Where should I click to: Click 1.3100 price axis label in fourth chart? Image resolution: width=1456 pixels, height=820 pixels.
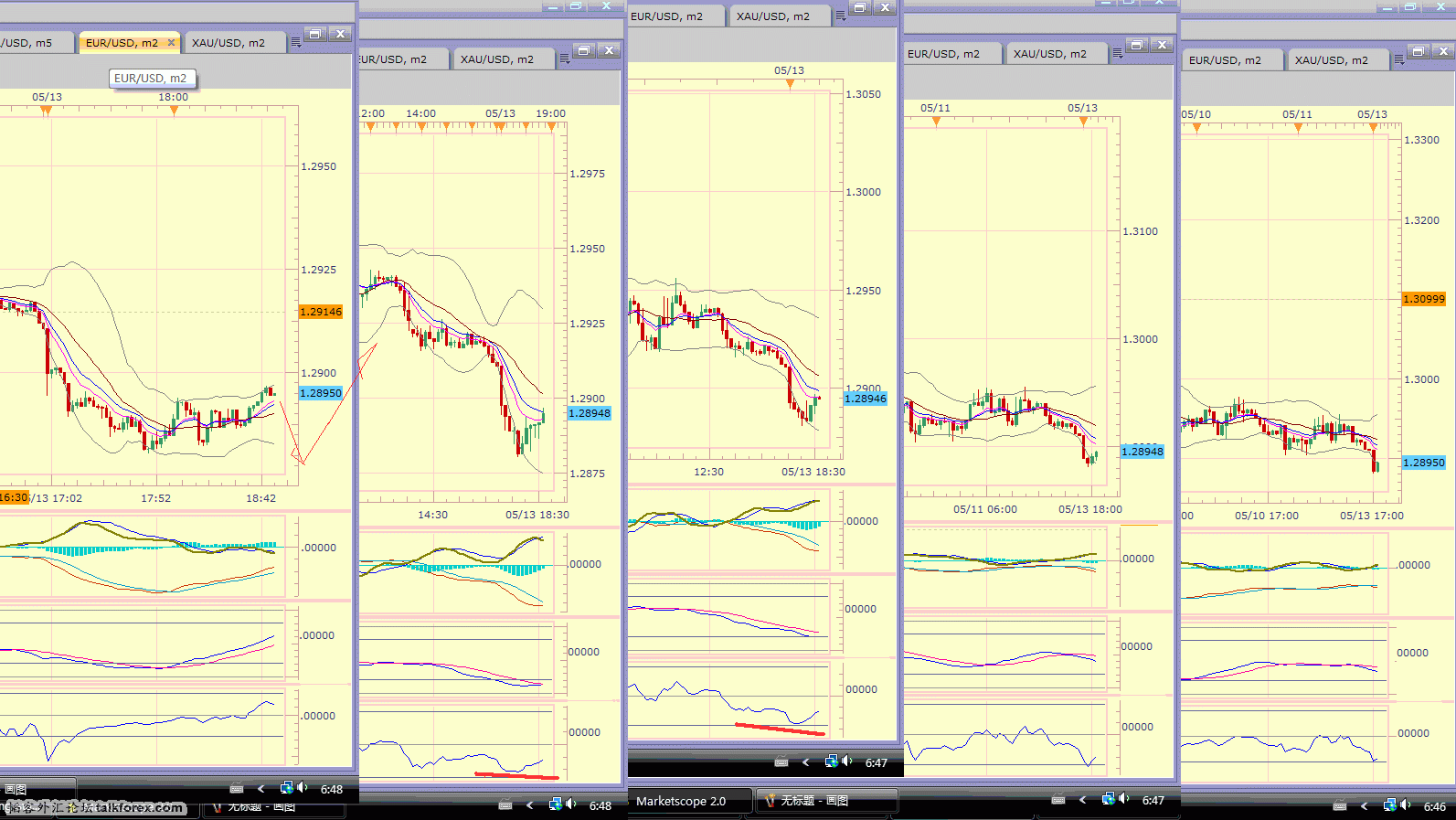click(x=1140, y=231)
